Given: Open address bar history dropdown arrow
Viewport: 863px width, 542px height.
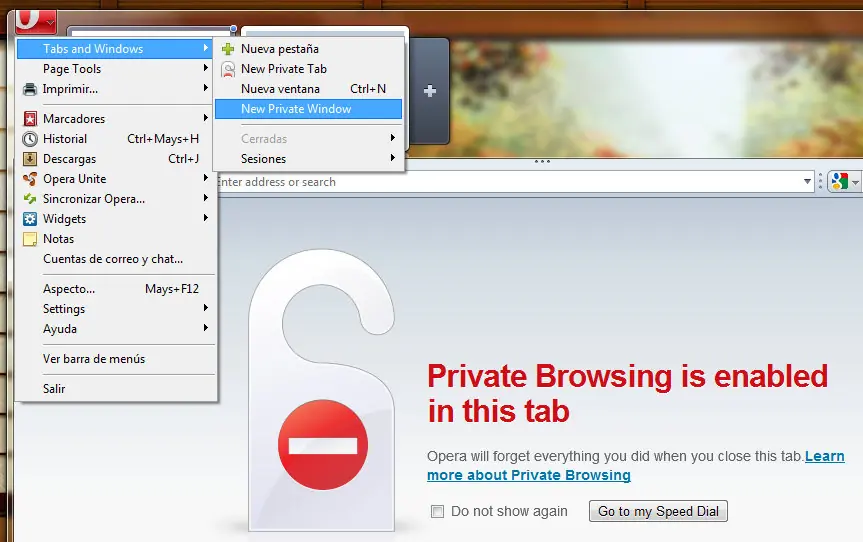Looking at the screenshot, I should 807,182.
